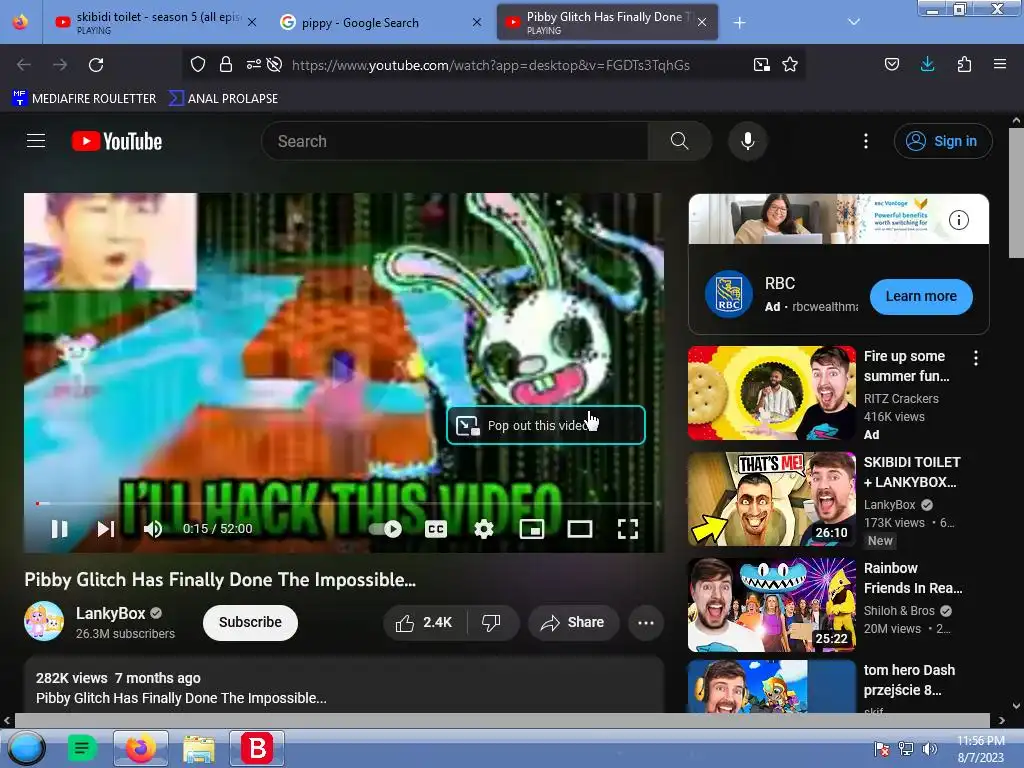
Task: Open more actions ellipsis under video
Action: click(646, 623)
